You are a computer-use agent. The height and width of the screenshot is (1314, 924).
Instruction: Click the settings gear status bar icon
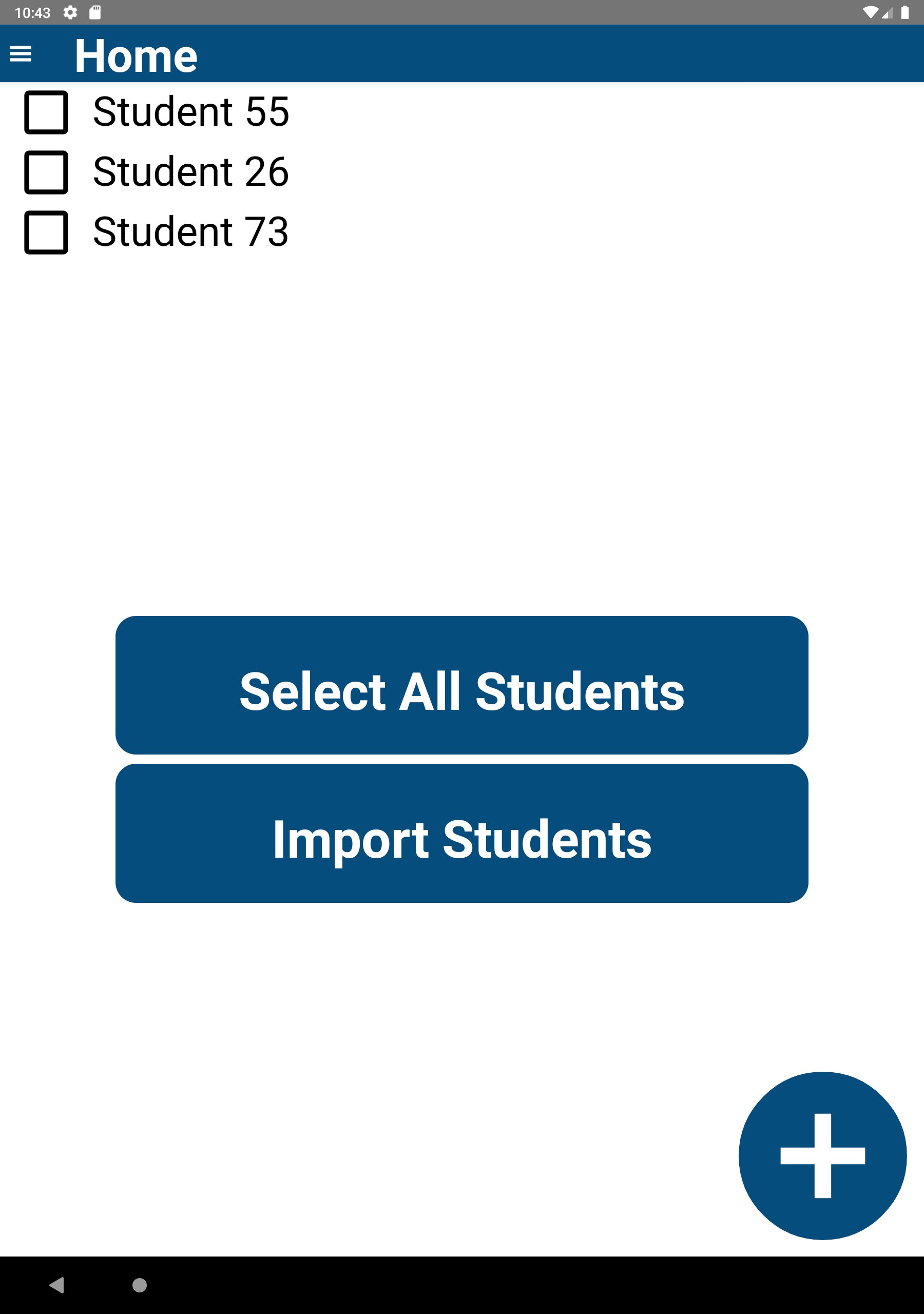[70, 13]
